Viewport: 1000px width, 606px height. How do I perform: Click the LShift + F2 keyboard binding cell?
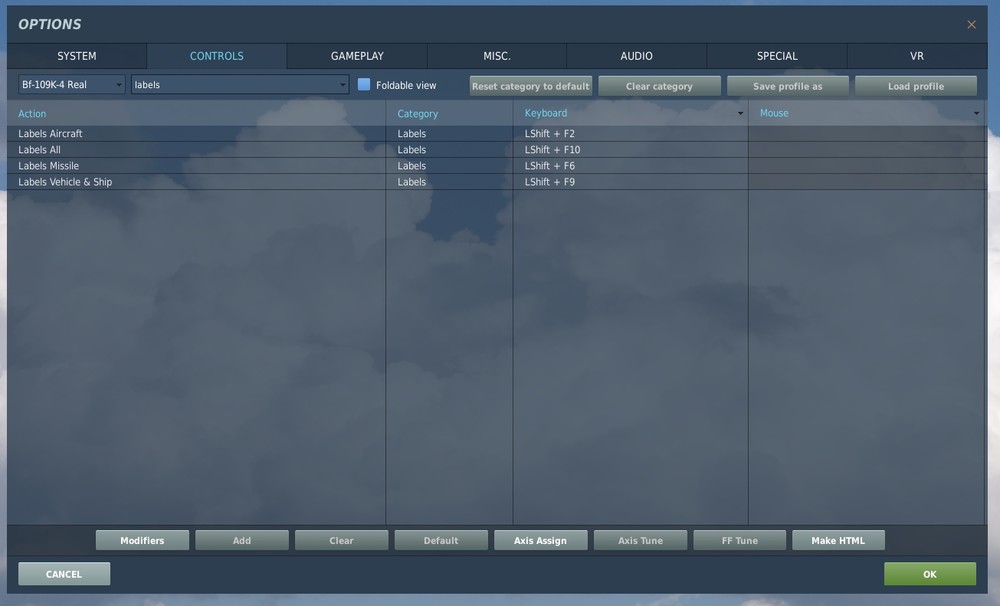(x=630, y=133)
